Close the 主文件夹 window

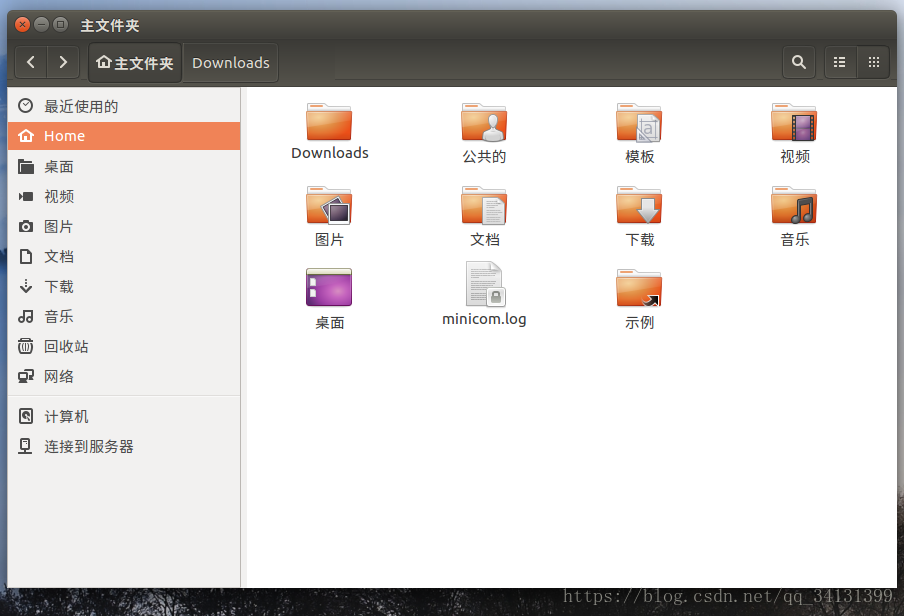pos(22,24)
